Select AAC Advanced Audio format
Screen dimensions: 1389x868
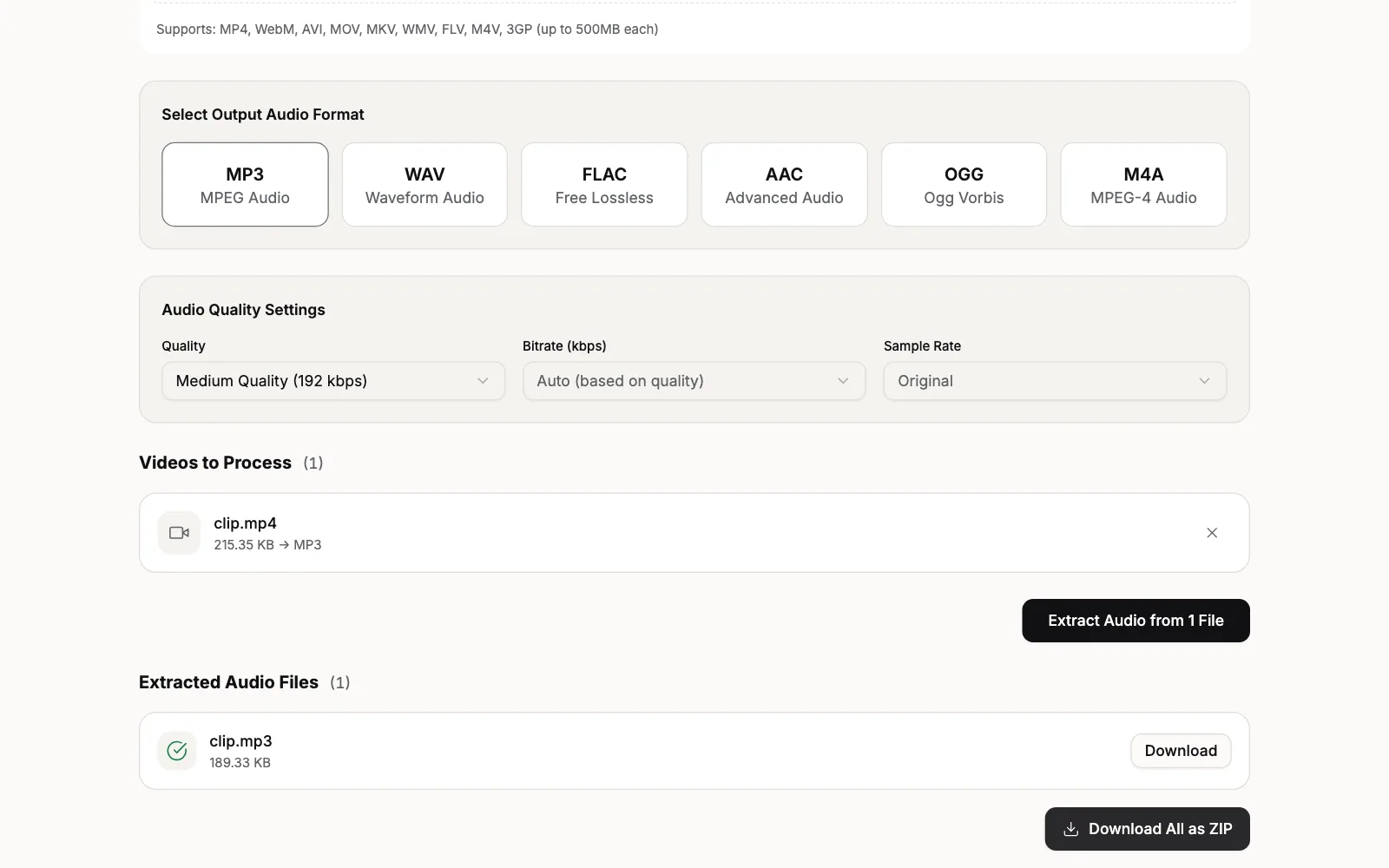click(784, 185)
